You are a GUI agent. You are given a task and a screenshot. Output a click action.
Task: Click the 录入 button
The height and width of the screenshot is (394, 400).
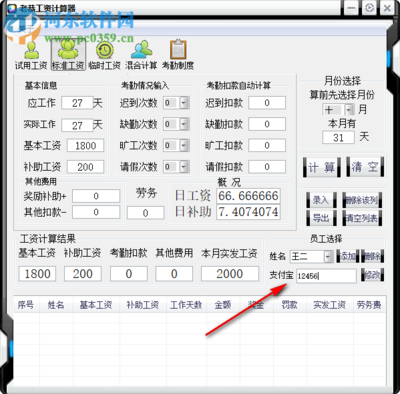click(321, 200)
